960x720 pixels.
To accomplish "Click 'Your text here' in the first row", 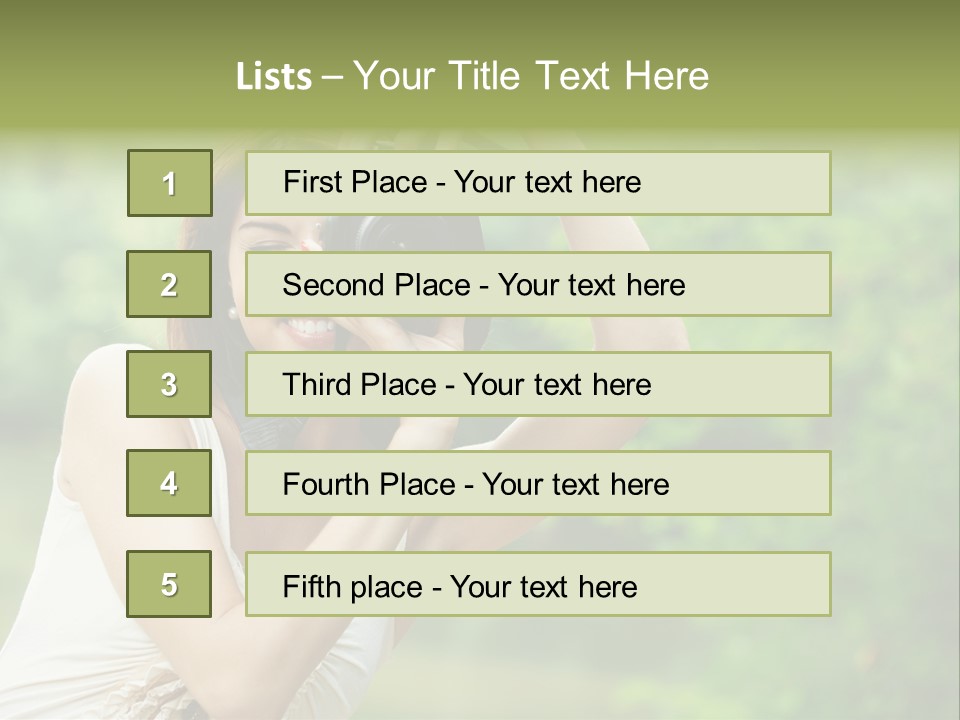I will pos(547,182).
